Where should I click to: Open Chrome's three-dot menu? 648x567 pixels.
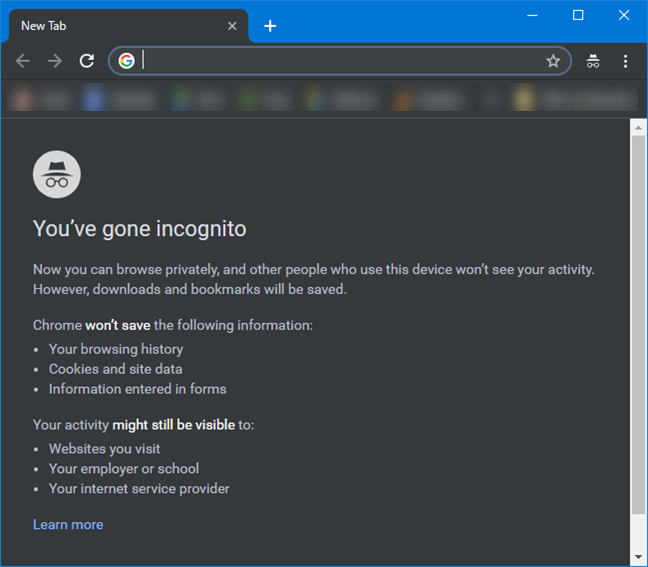point(626,61)
